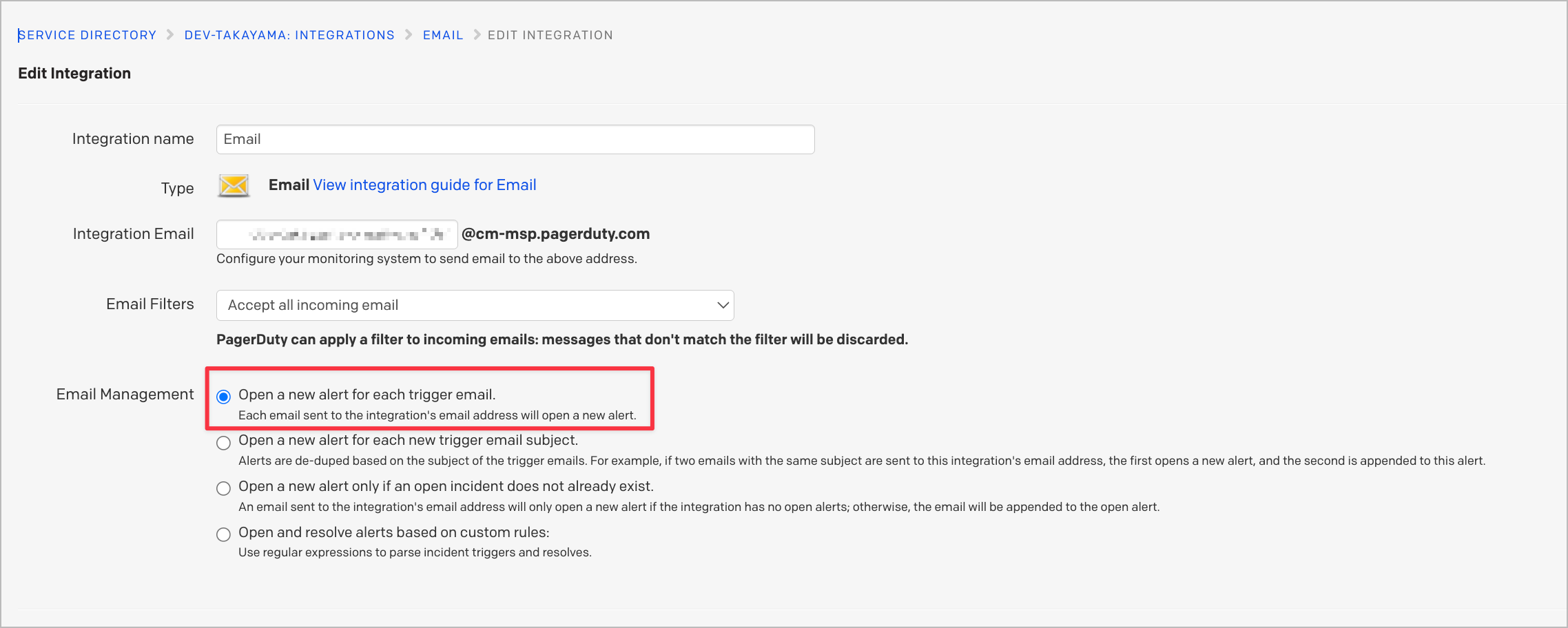Select 'Open a new alert for each trigger email' radio
The image size is (1568, 628).
tap(223, 397)
